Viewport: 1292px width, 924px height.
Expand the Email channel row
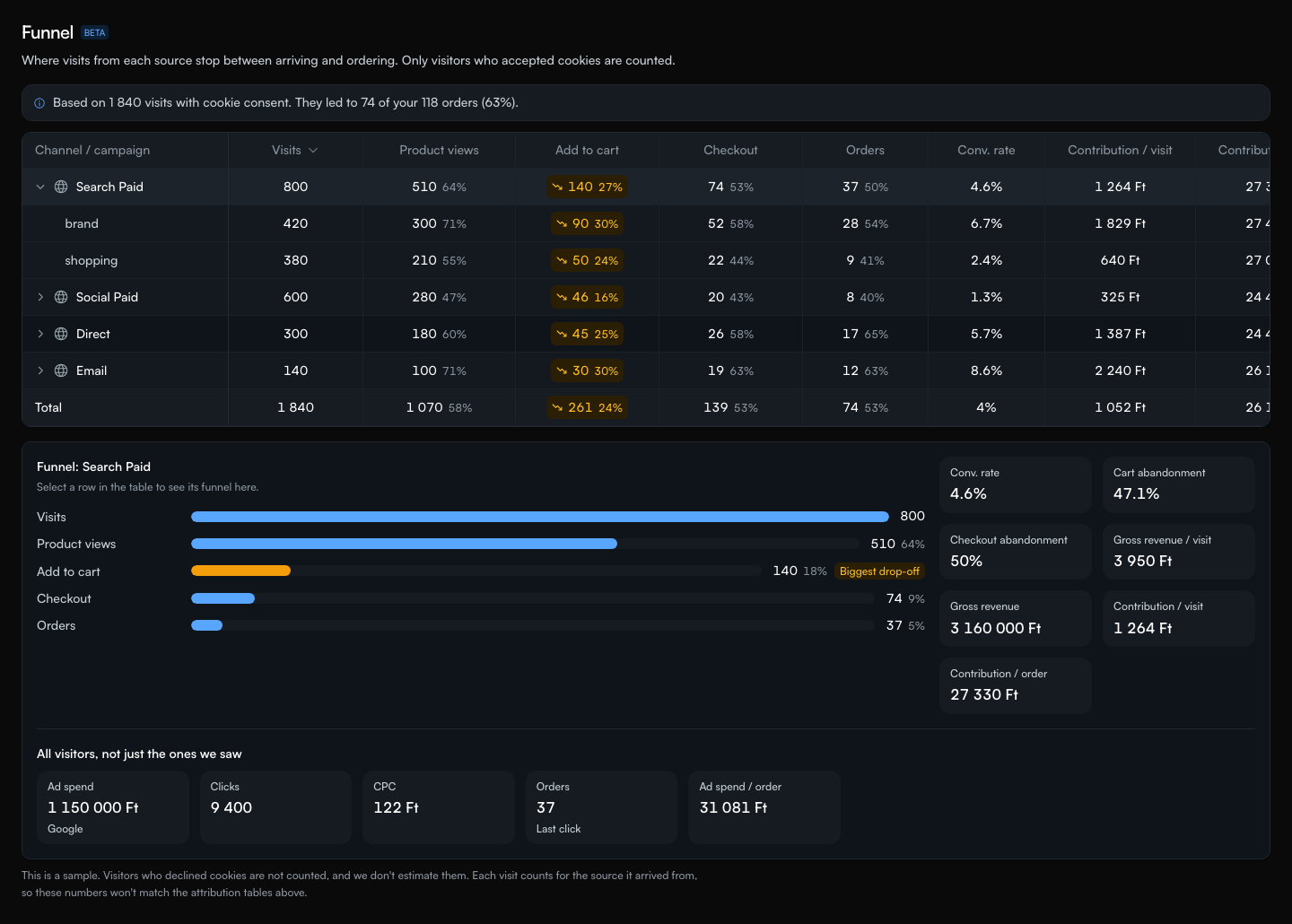coord(40,370)
